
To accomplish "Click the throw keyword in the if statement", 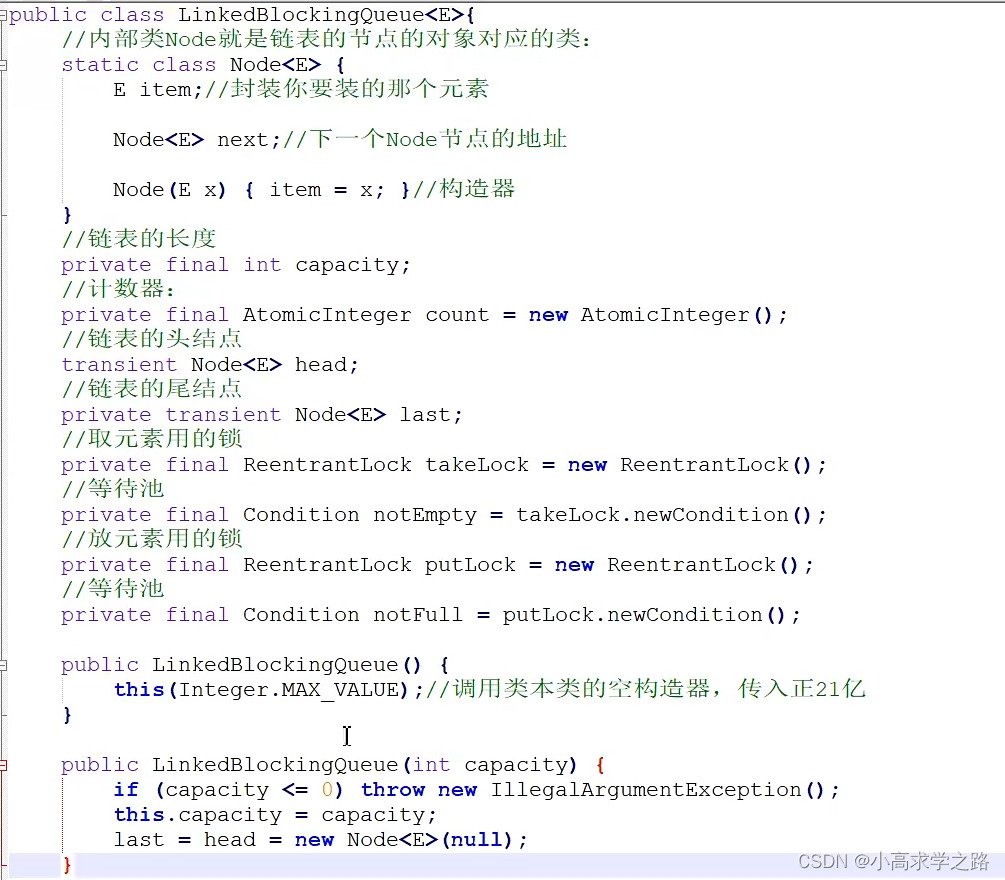I will [x=393, y=789].
